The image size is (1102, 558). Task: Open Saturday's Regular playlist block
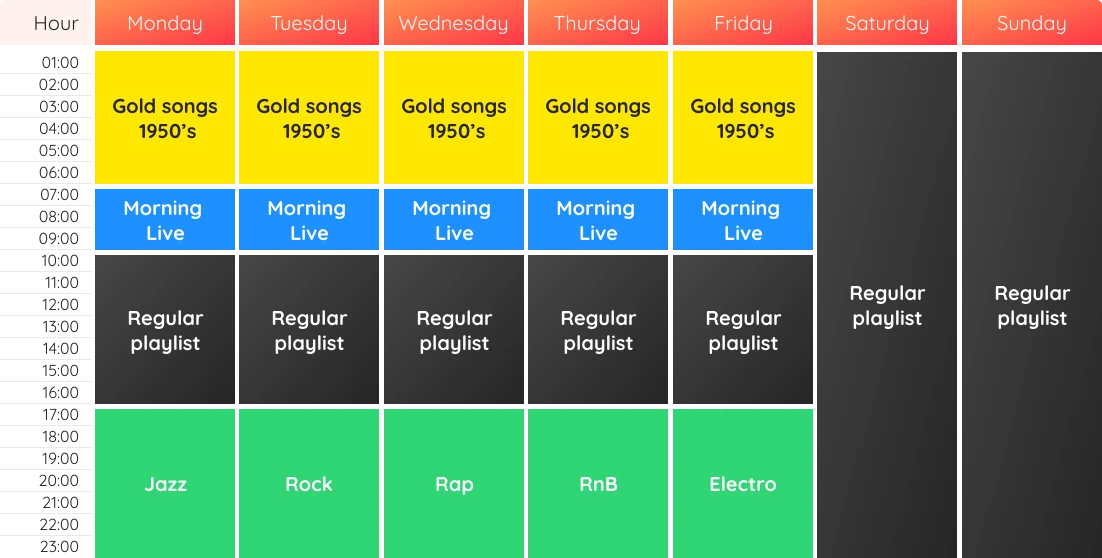pos(887,305)
